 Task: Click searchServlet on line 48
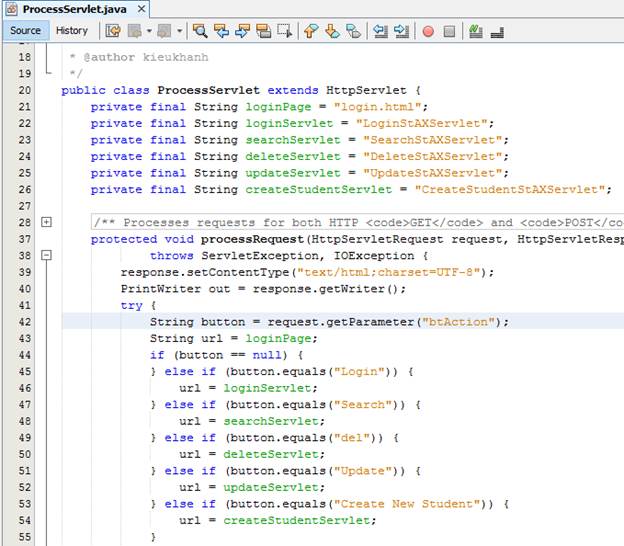[271, 421]
